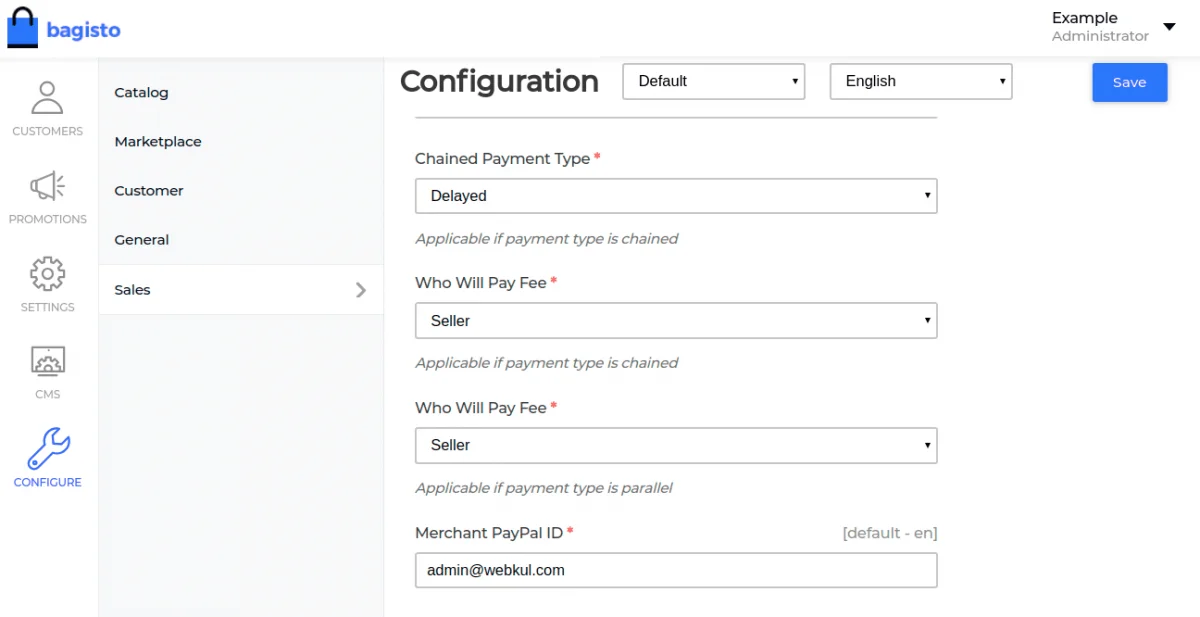This screenshot has width=1200, height=617.
Task: Click the Example user name
Action: tap(1084, 18)
